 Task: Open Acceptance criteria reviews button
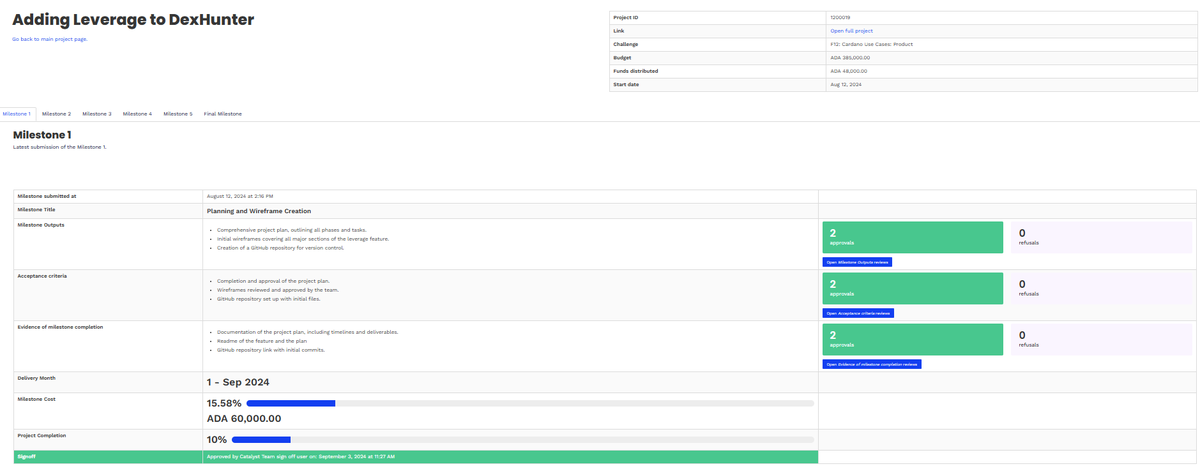[858, 313]
